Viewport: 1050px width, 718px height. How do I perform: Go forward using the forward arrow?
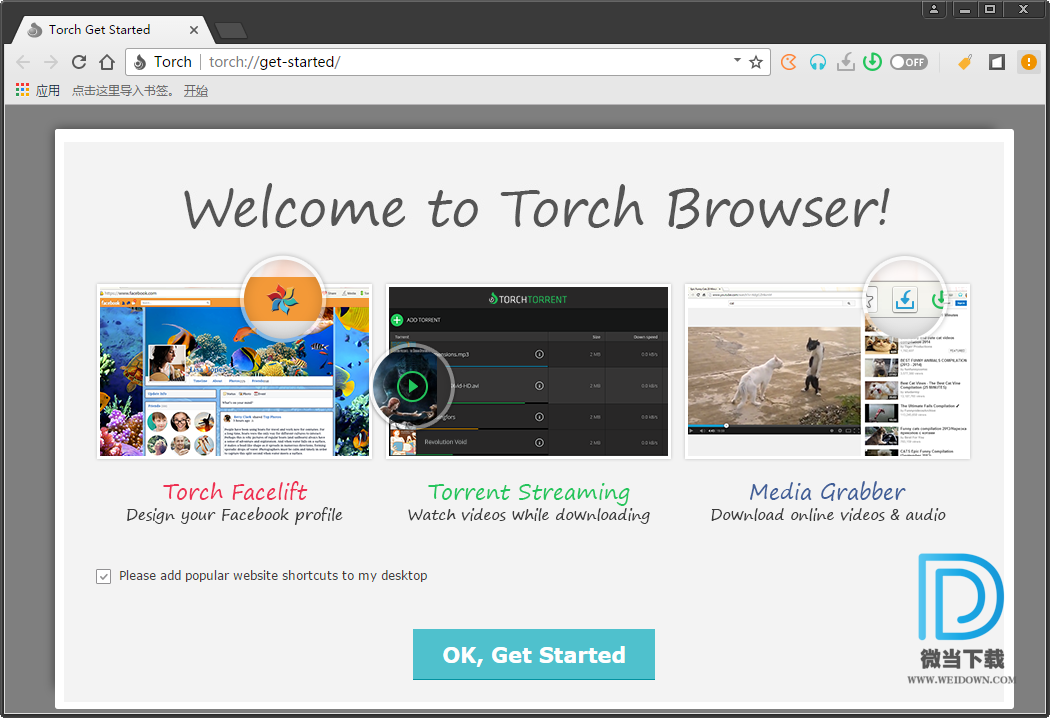coord(51,62)
